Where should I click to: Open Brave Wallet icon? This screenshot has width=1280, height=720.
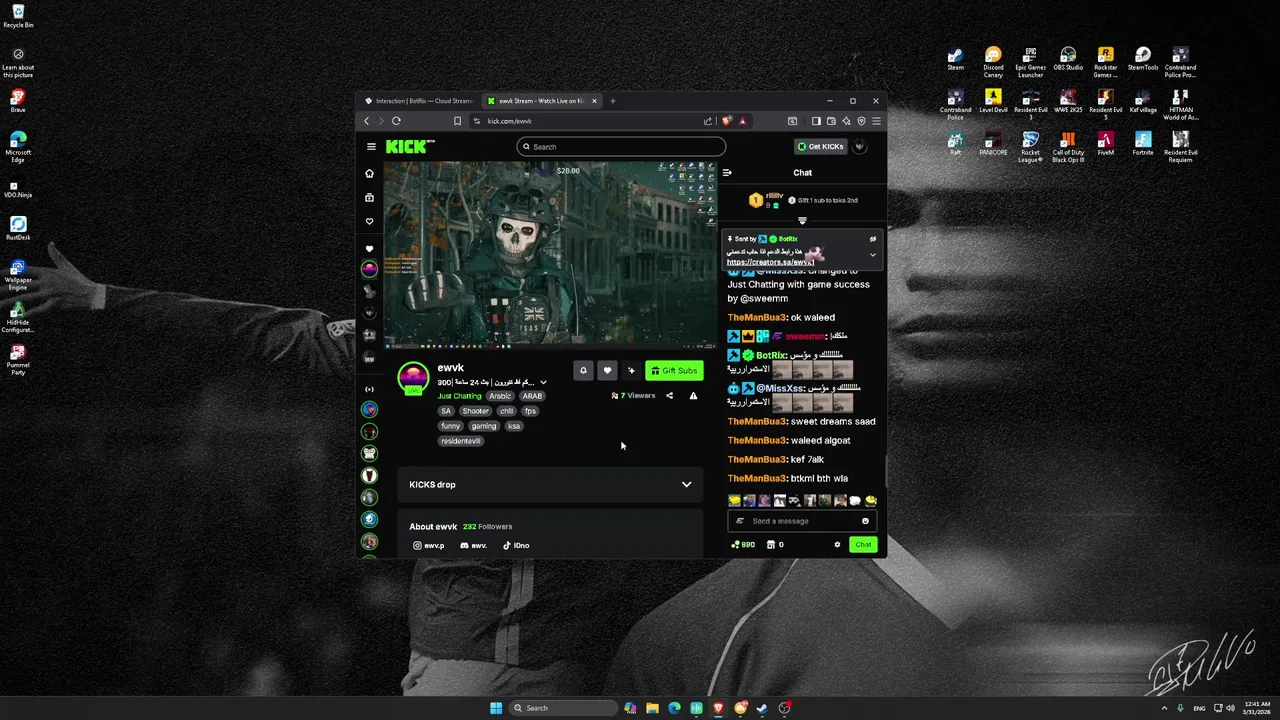[x=831, y=121]
